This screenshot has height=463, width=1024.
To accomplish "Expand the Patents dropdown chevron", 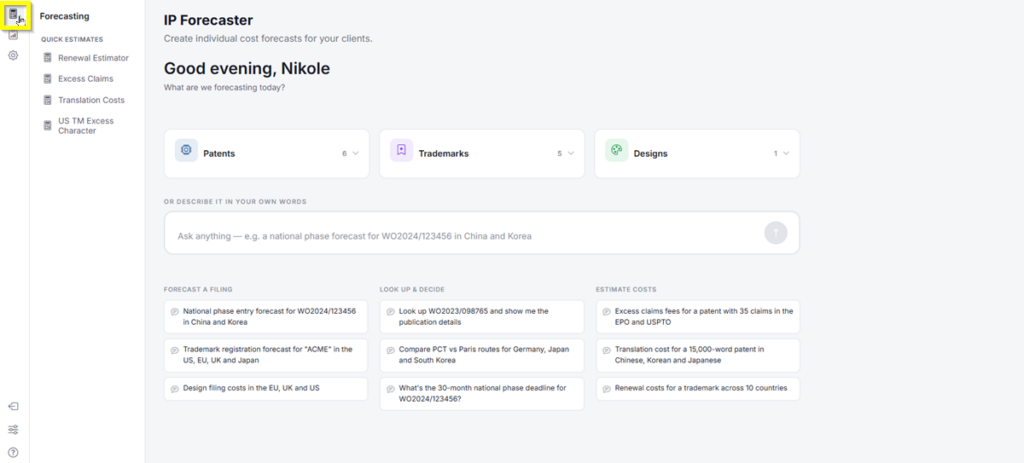I will coord(356,153).
